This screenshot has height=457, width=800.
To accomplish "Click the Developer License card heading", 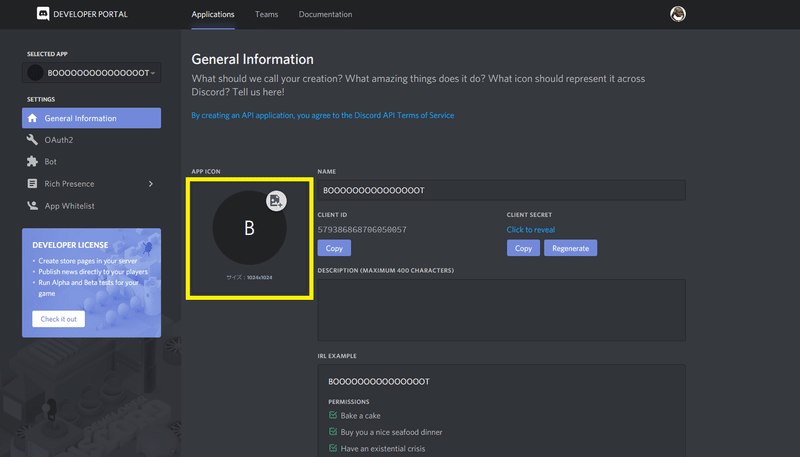I will tap(70, 245).
